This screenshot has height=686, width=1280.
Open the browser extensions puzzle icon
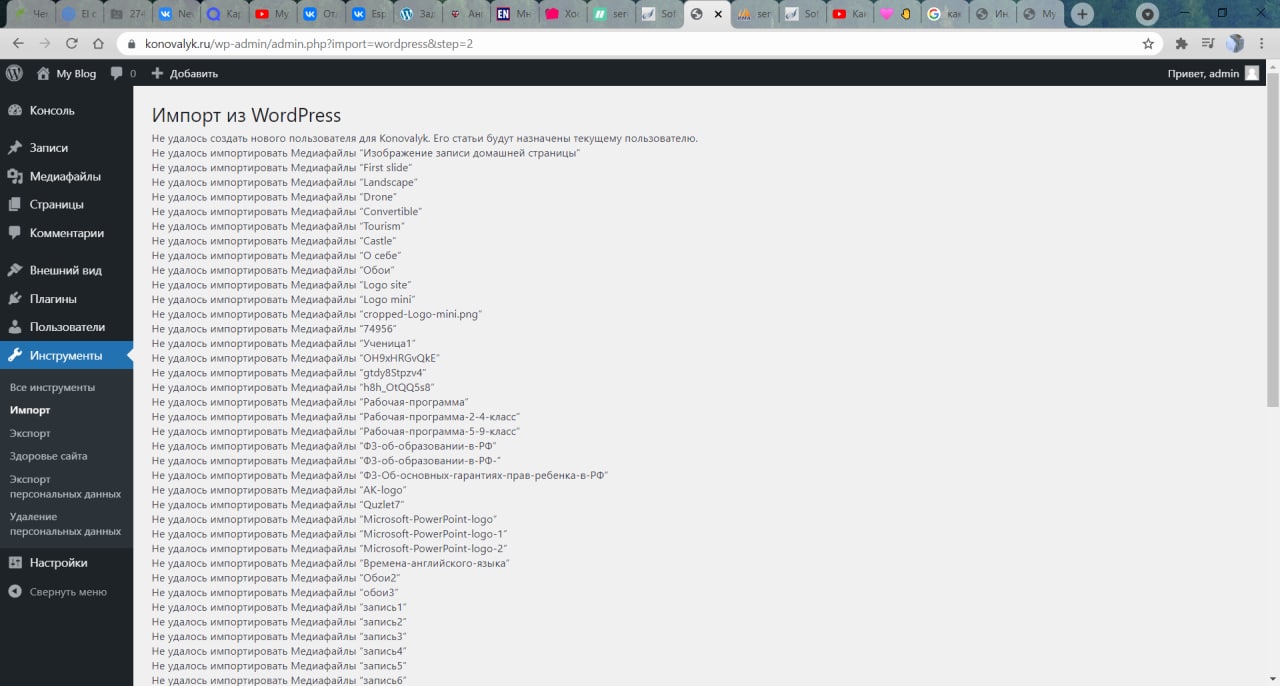pyautogui.click(x=1181, y=44)
